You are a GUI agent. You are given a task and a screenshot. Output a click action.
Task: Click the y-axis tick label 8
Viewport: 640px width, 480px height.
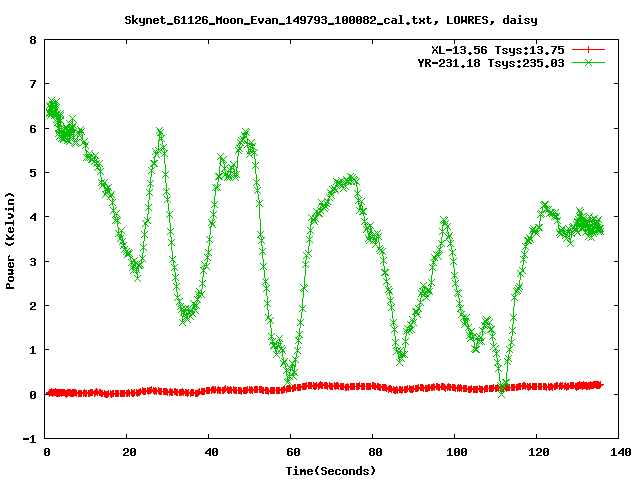click(33, 41)
